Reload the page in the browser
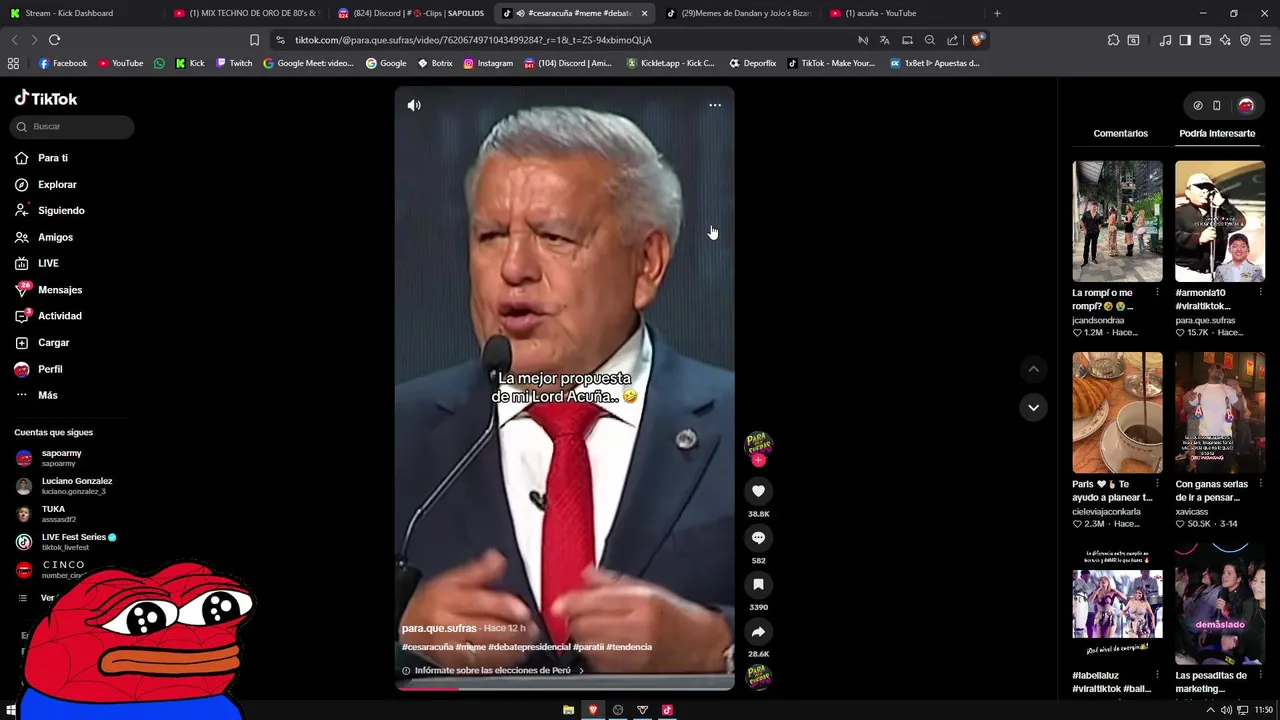This screenshot has height=720, width=1280. tap(54, 40)
